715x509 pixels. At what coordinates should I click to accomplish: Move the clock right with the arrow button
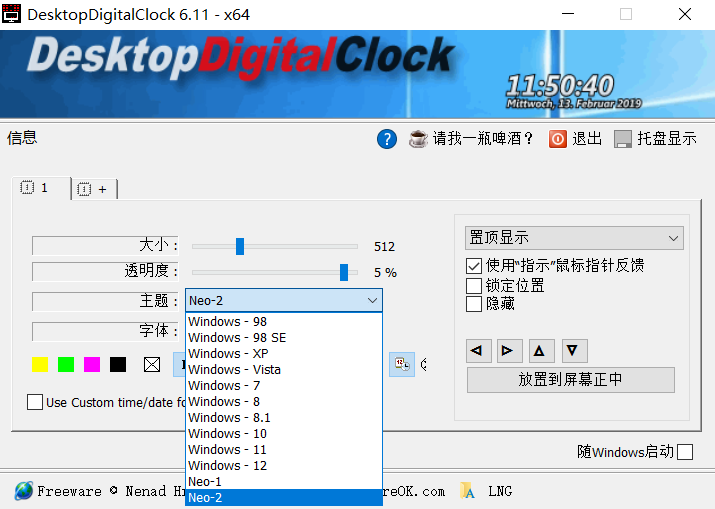509,351
